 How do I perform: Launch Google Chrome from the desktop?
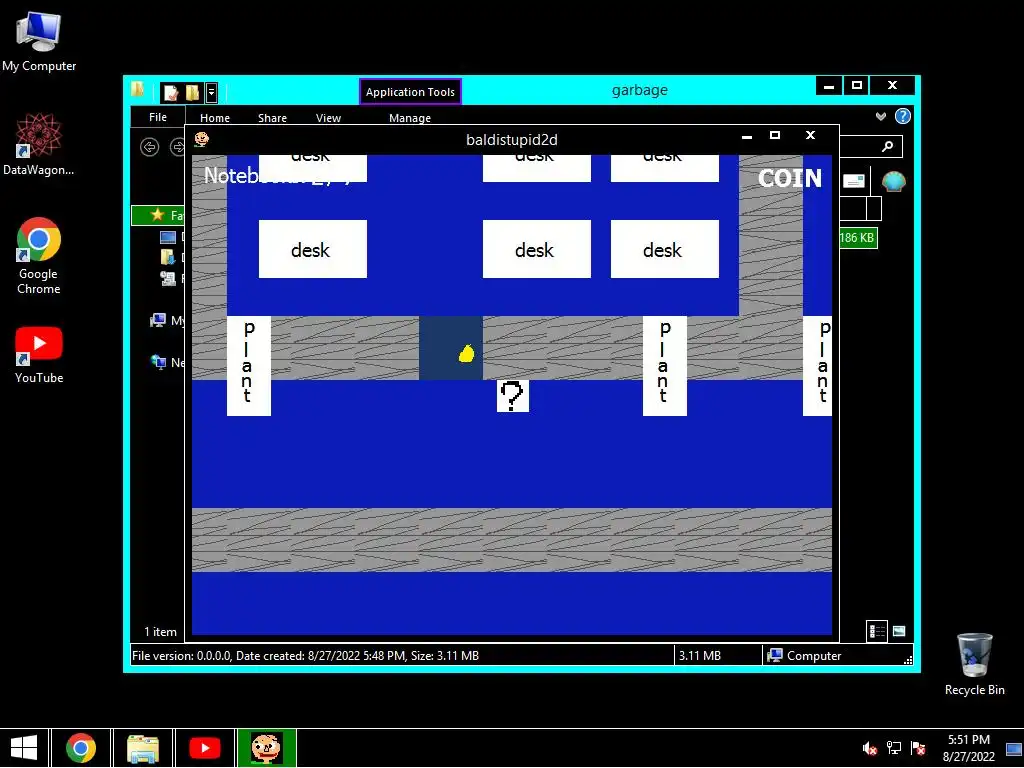39,255
